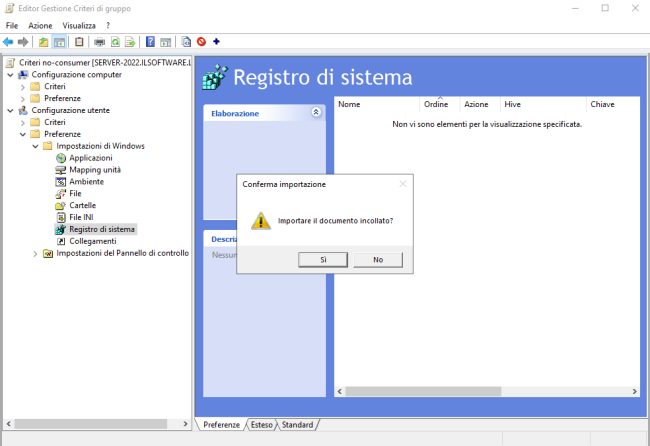Expand Impostazioni del Pannello di controllo
Screen dimensions: 650x446
(35, 254)
